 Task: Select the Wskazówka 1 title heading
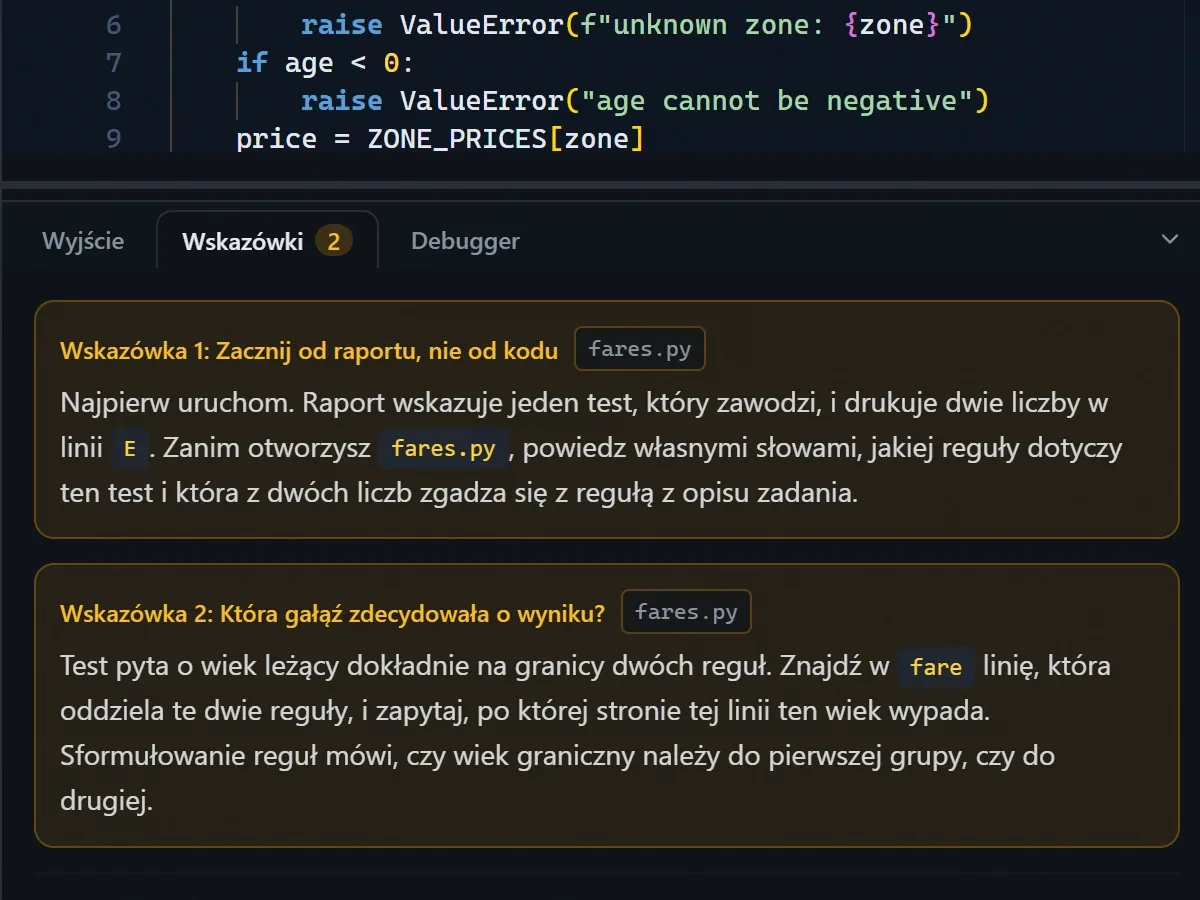click(309, 351)
